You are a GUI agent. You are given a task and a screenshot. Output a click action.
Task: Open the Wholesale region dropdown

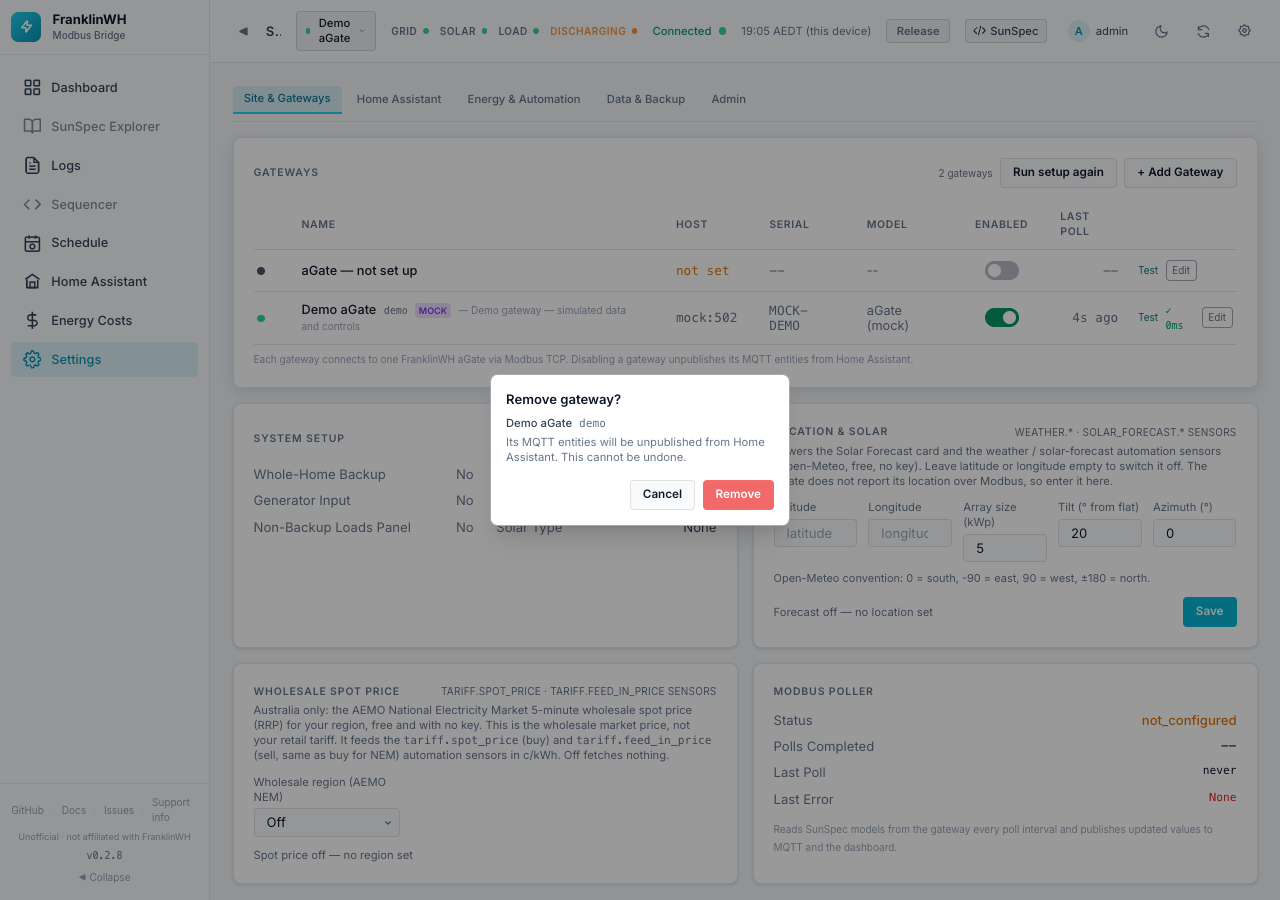click(x=327, y=822)
